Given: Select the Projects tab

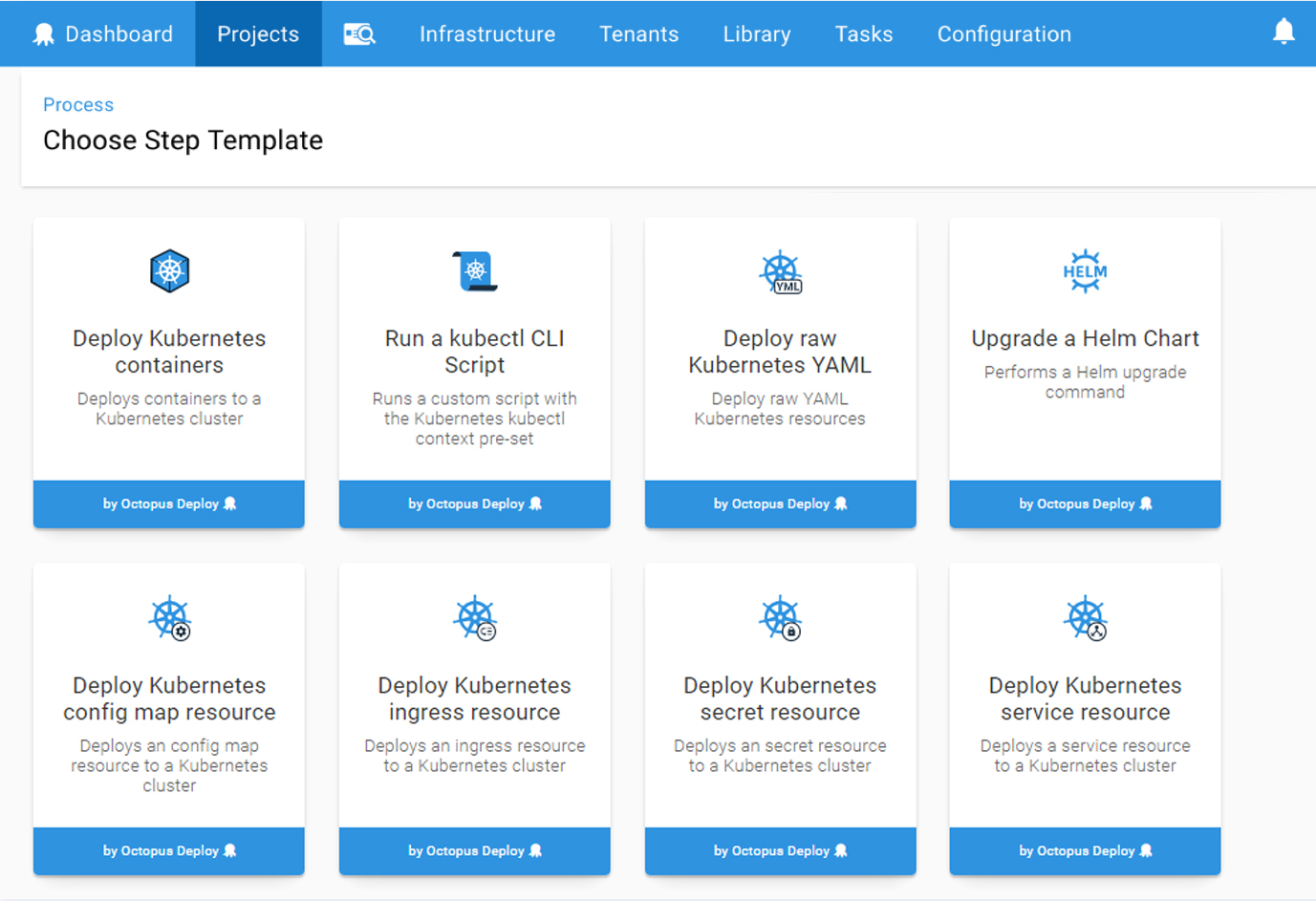Looking at the screenshot, I should (x=258, y=34).
